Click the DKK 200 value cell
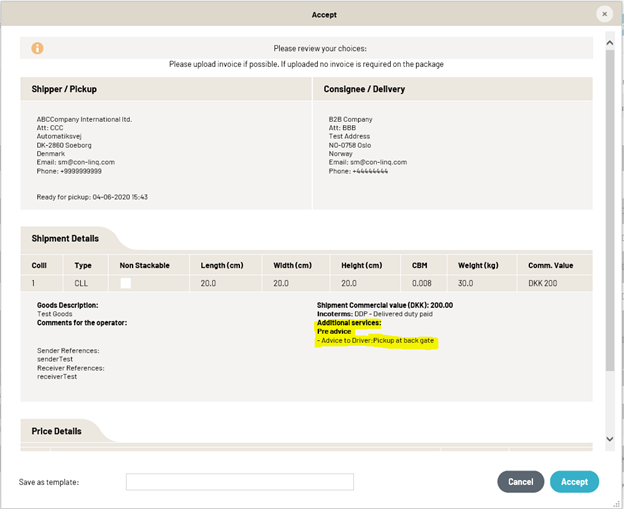Viewport: 624px width, 509px height. tap(543, 284)
